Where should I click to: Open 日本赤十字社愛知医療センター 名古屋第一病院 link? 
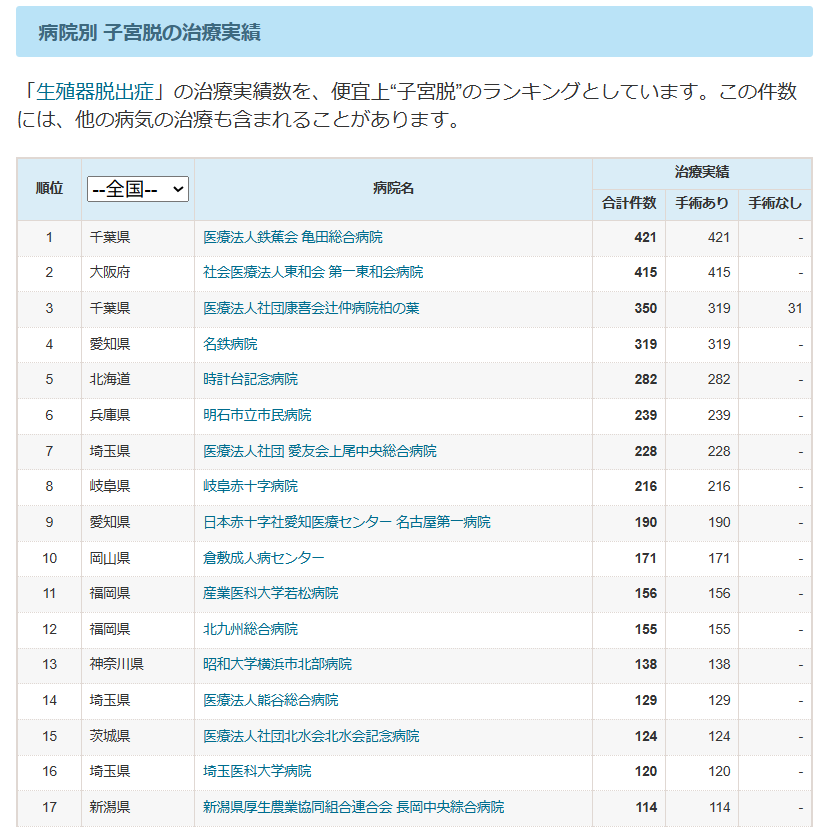pyautogui.click(x=347, y=522)
